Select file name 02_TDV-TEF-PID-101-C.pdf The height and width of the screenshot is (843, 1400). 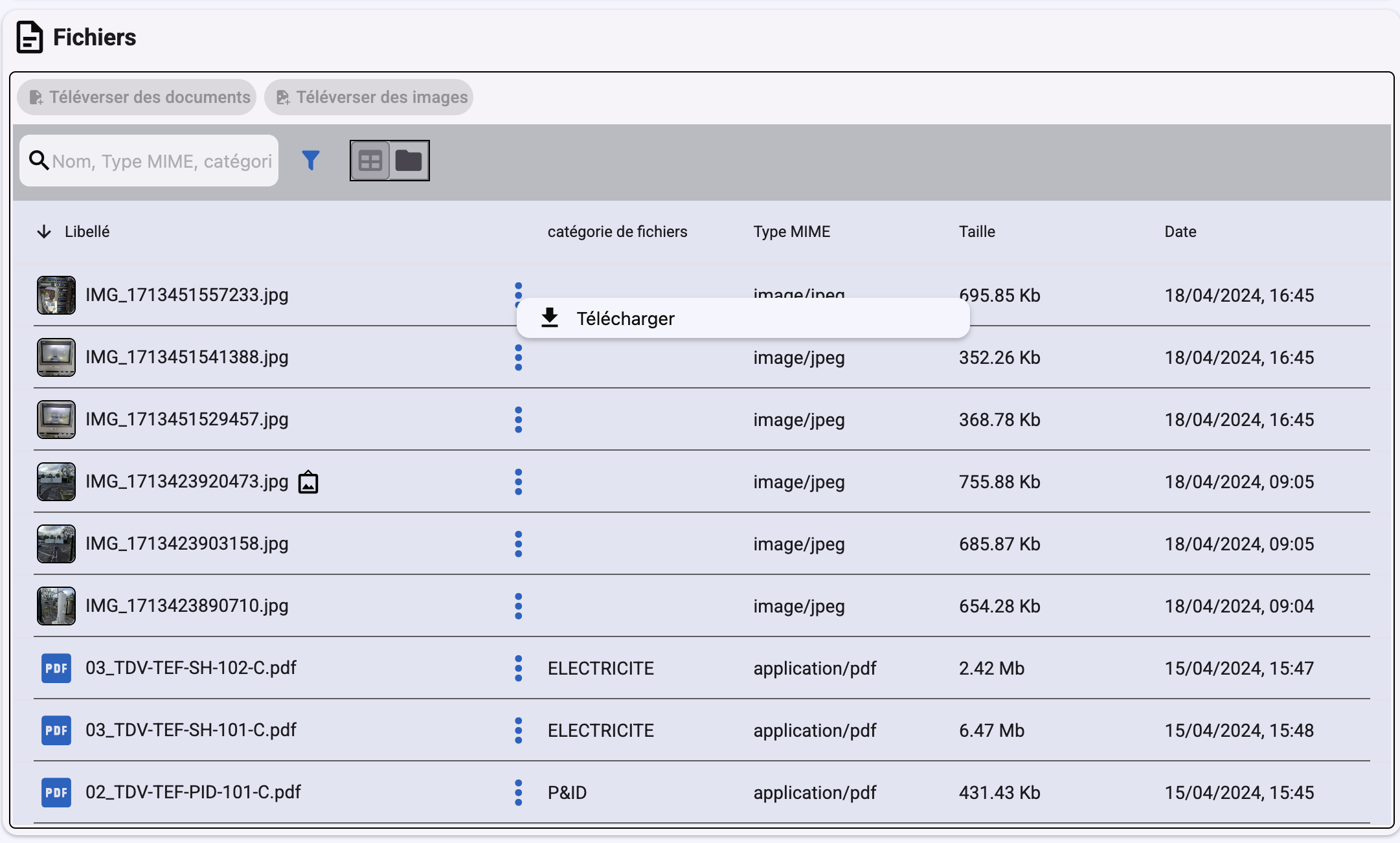pos(193,792)
